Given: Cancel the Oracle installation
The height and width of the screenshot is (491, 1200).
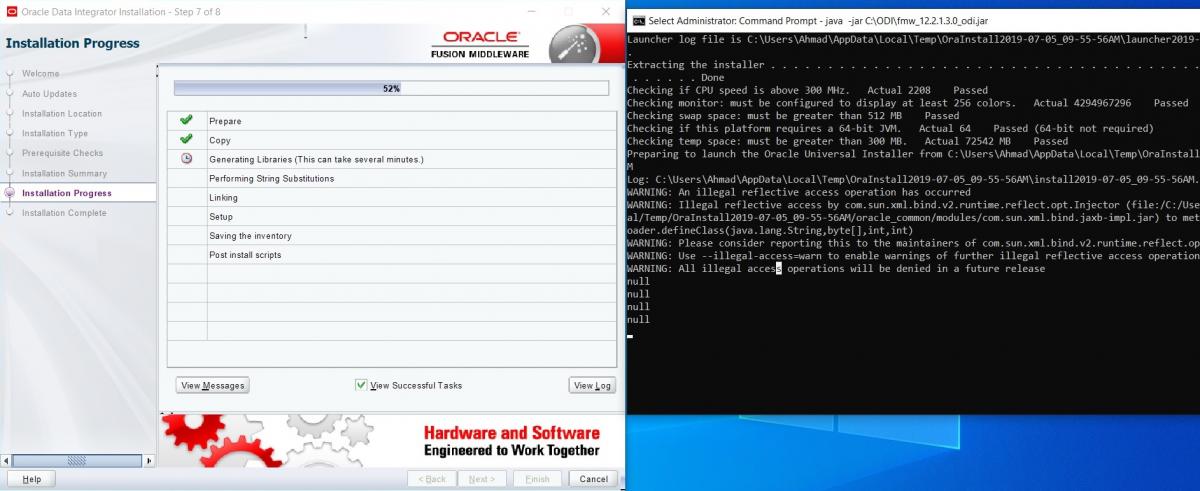Looking at the screenshot, I should pos(593,479).
